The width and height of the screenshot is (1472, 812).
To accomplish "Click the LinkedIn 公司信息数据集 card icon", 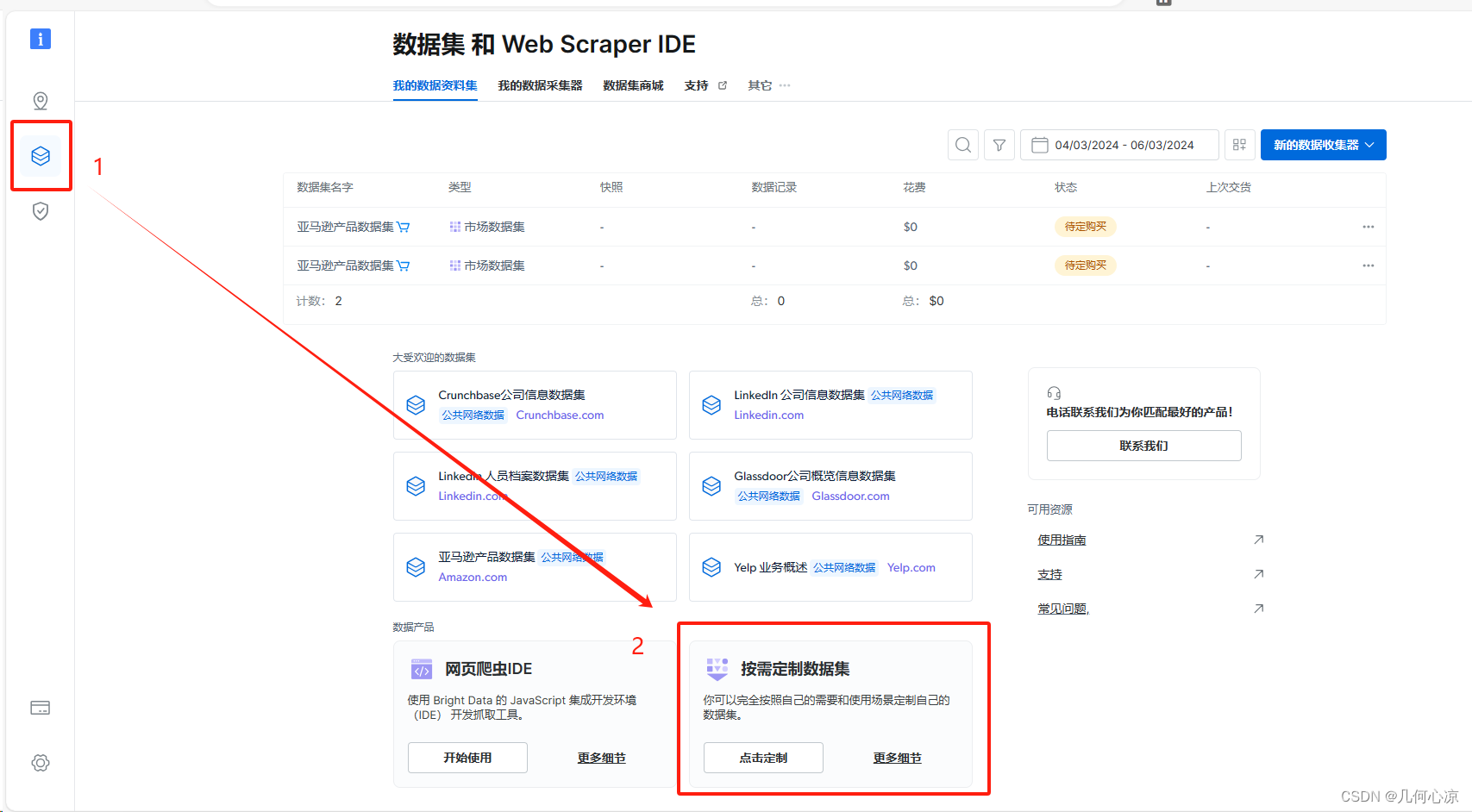I will click(x=711, y=405).
